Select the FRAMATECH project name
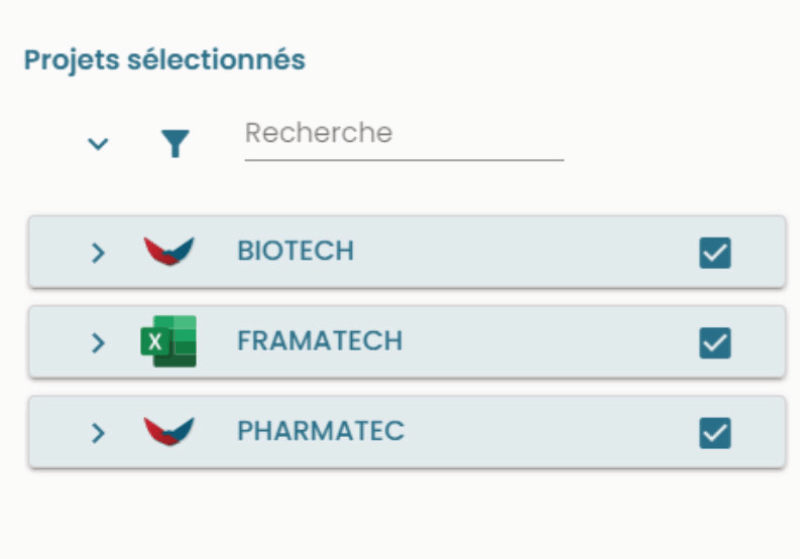Viewport: 800px width, 559px height. 320,341
